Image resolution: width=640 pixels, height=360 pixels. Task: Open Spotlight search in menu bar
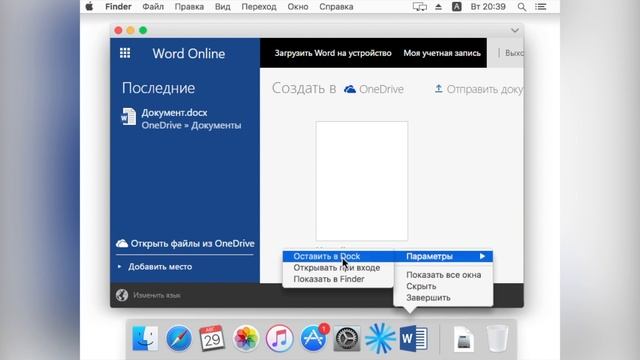tap(522, 7)
